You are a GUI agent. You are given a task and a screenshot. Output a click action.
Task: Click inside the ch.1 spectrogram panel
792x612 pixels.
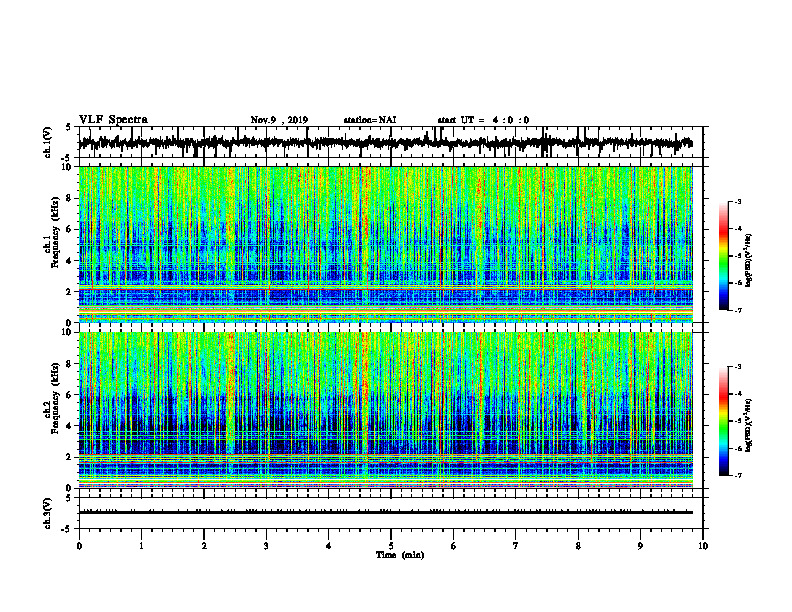tap(386, 244)
